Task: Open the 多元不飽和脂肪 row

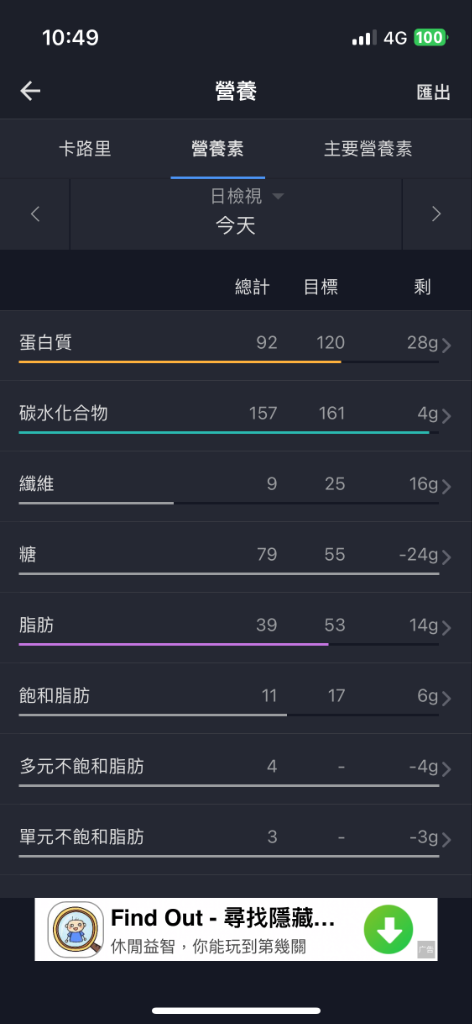Action: pos(236,769)
